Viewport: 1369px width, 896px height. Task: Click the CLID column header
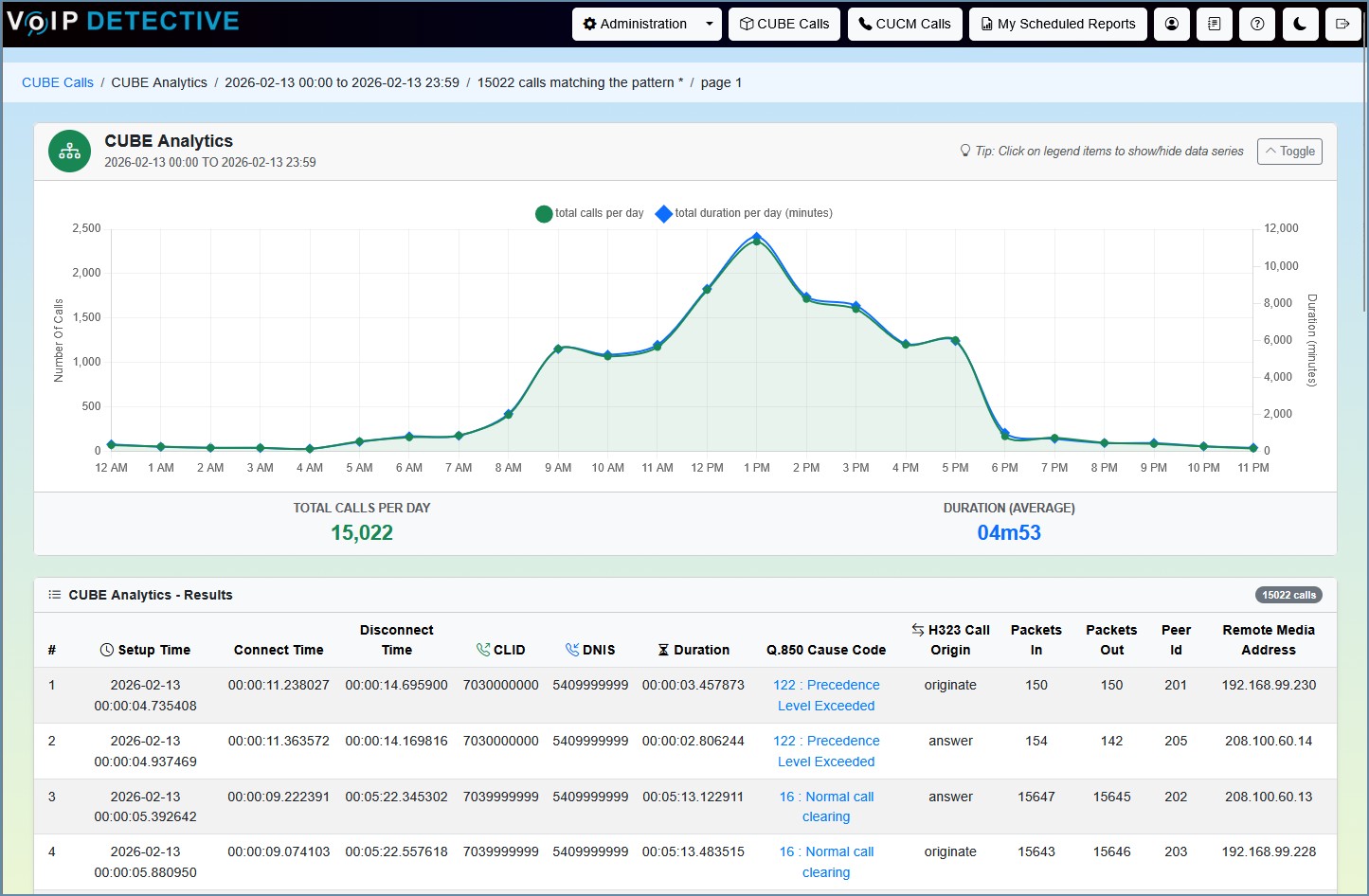pos(500,650)
